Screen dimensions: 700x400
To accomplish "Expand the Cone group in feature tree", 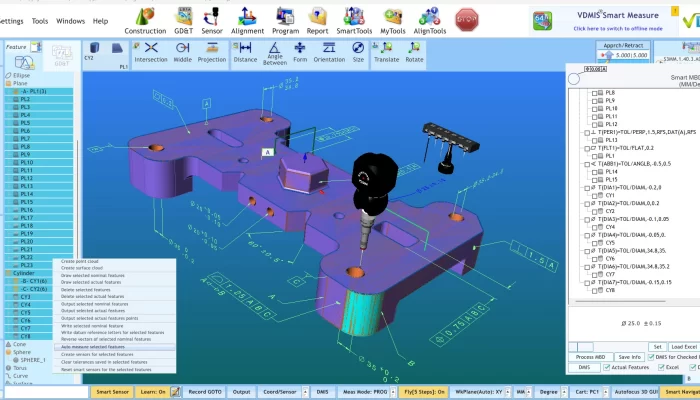I will (x=8, y=344).
